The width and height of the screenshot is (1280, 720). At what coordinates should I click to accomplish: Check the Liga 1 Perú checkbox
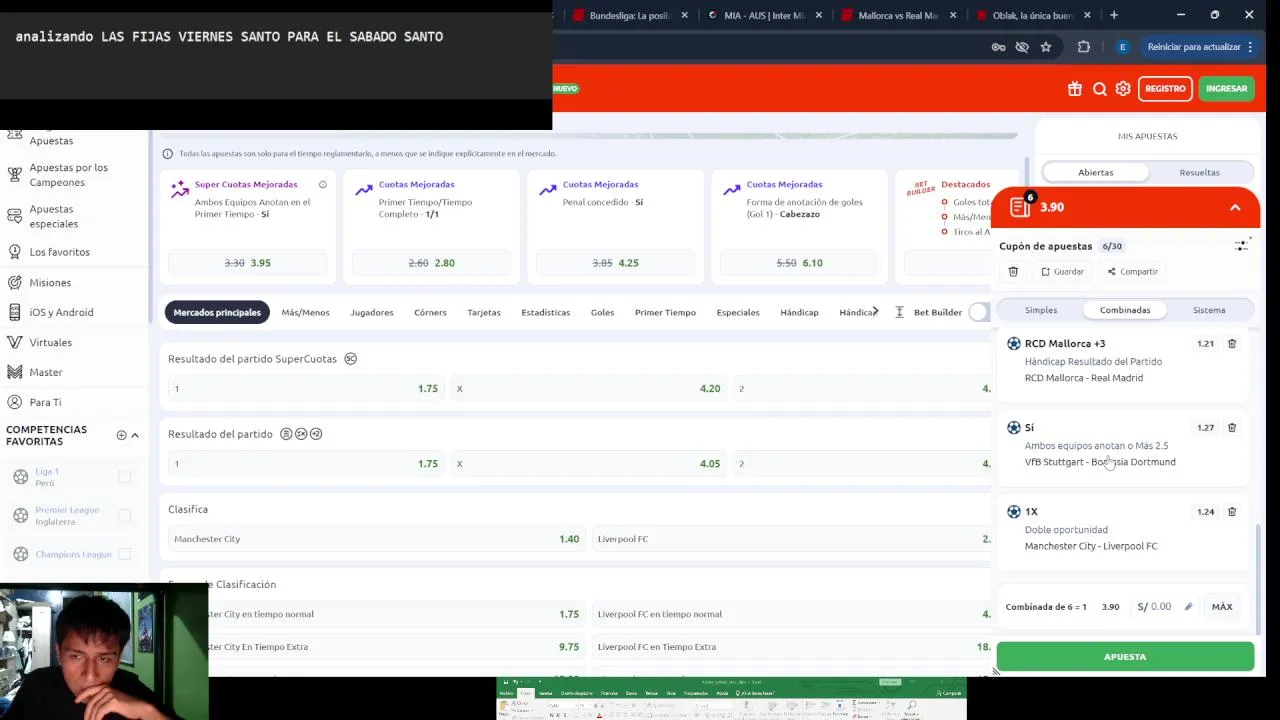click(125, 478)
